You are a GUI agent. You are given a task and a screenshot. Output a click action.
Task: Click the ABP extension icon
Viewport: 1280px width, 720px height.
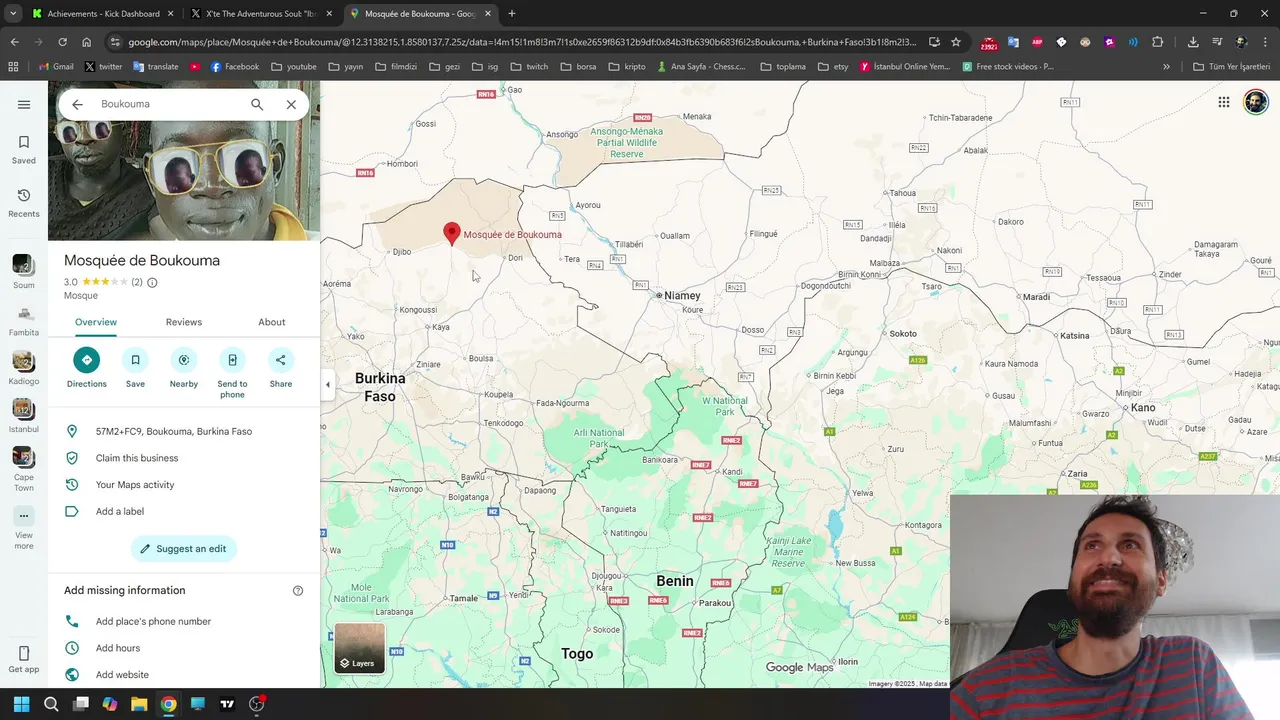[x=1037, y=42]
